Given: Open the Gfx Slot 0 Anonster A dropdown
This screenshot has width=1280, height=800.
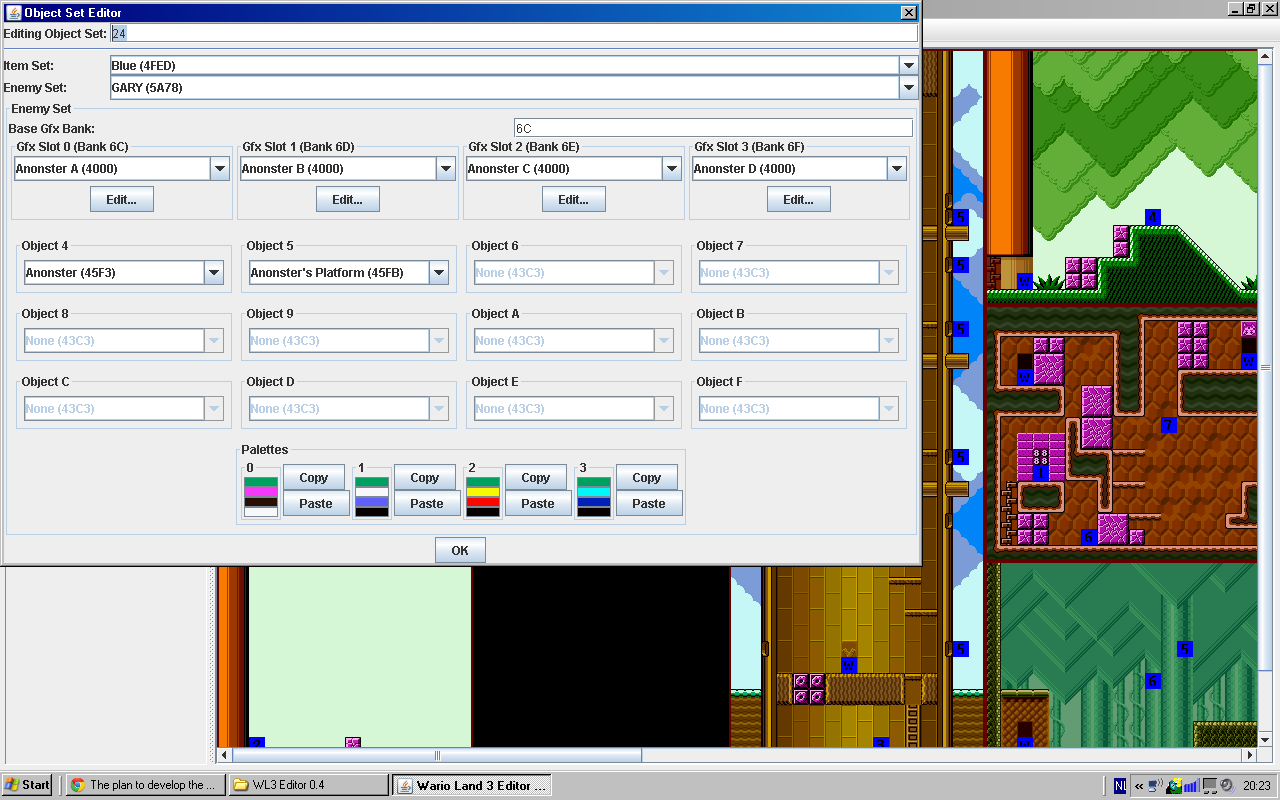Looking at the screenshot, I should coord(220,169).
